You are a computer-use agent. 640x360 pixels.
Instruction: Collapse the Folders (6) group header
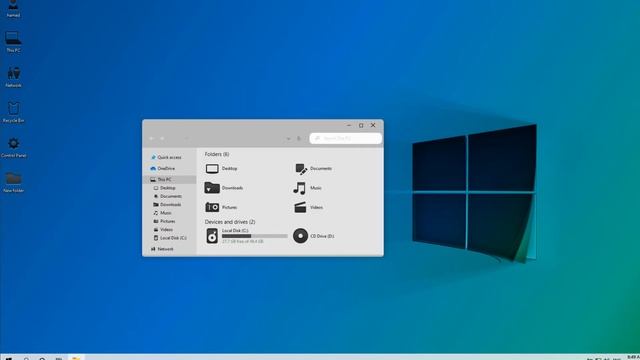pyautogui.click(x=217, y=154)
